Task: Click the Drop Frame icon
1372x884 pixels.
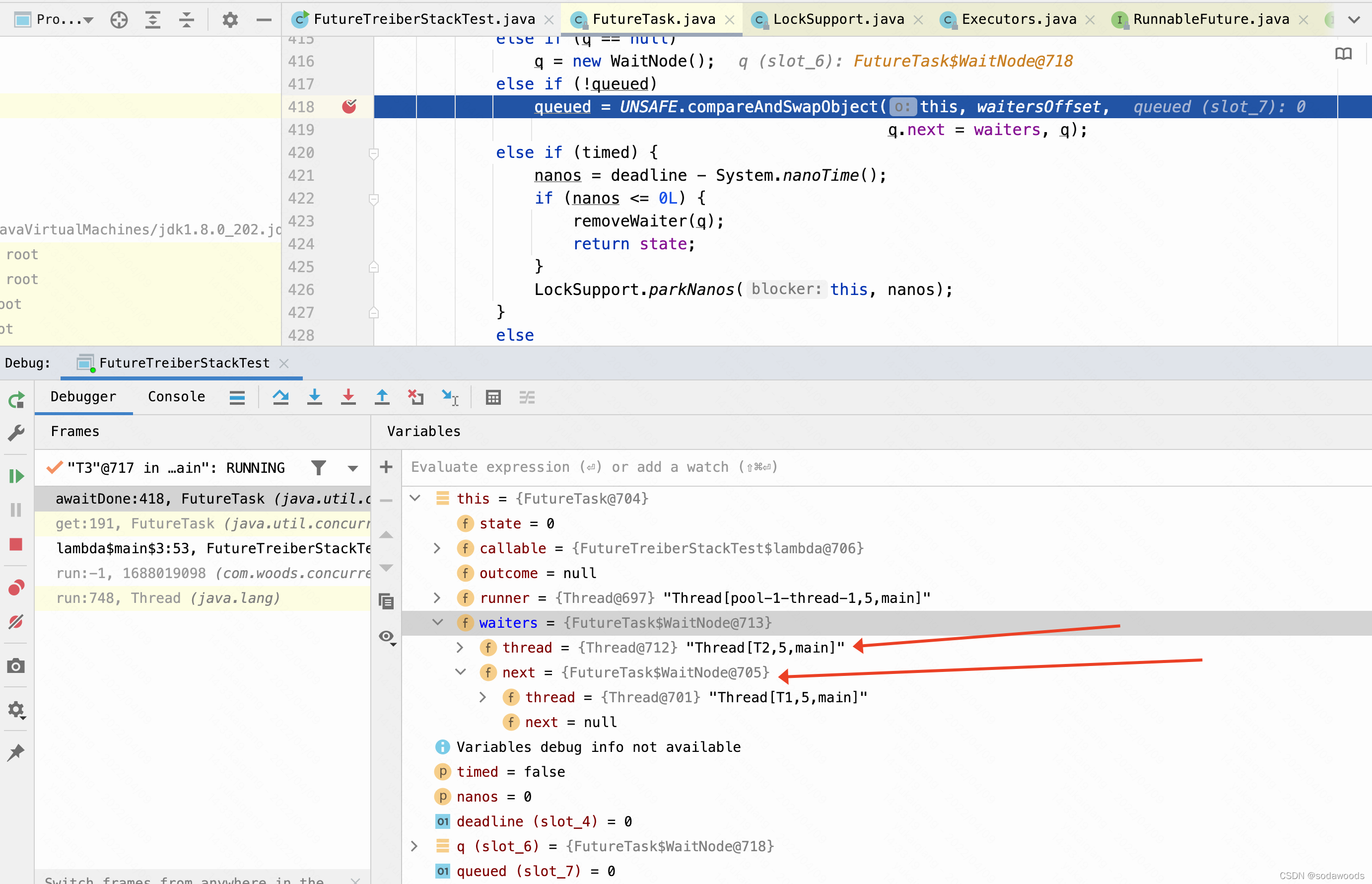Action: tap(416, 397)
